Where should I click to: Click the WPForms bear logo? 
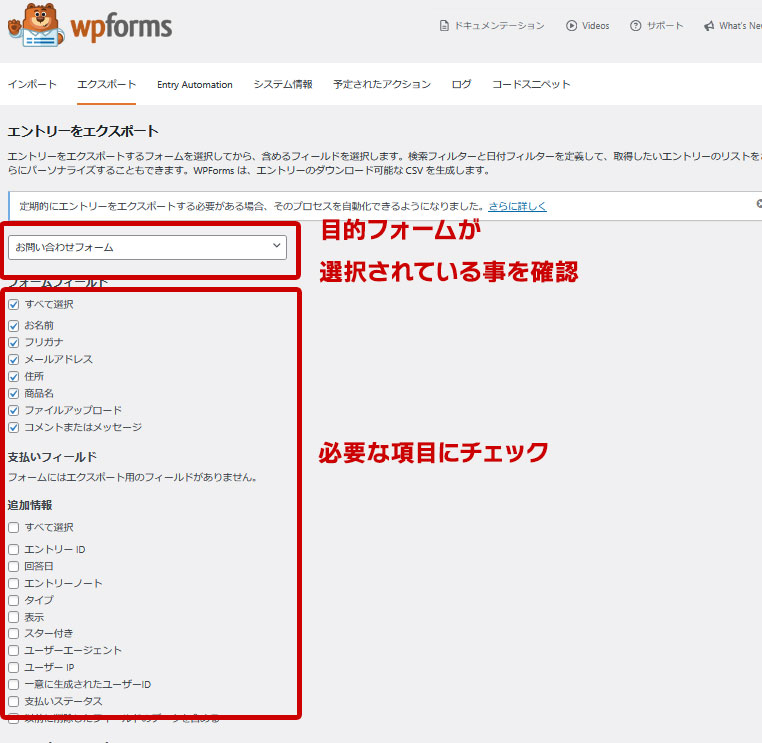36,25
